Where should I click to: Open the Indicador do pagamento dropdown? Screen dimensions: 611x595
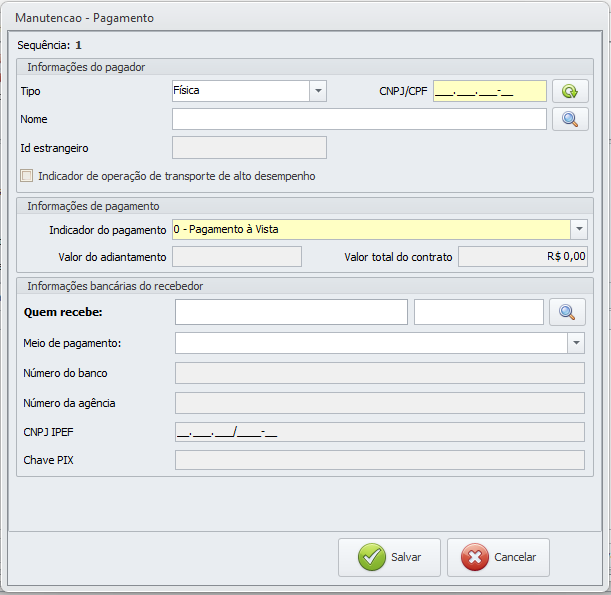coord(578,229)
